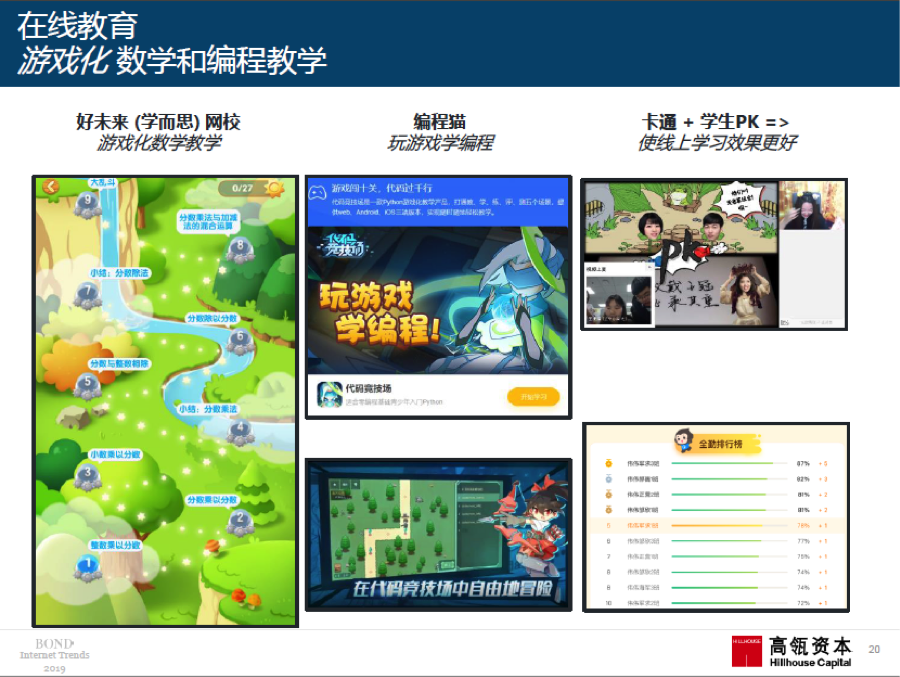
Task: Click red Hillhouse logo square
Action: pyautogui.click(x=747, y=652)
